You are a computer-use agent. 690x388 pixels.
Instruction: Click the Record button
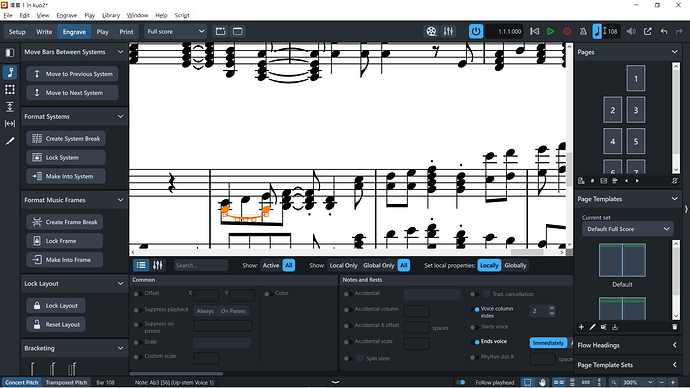pyautogui.click(x=567, y=31)
